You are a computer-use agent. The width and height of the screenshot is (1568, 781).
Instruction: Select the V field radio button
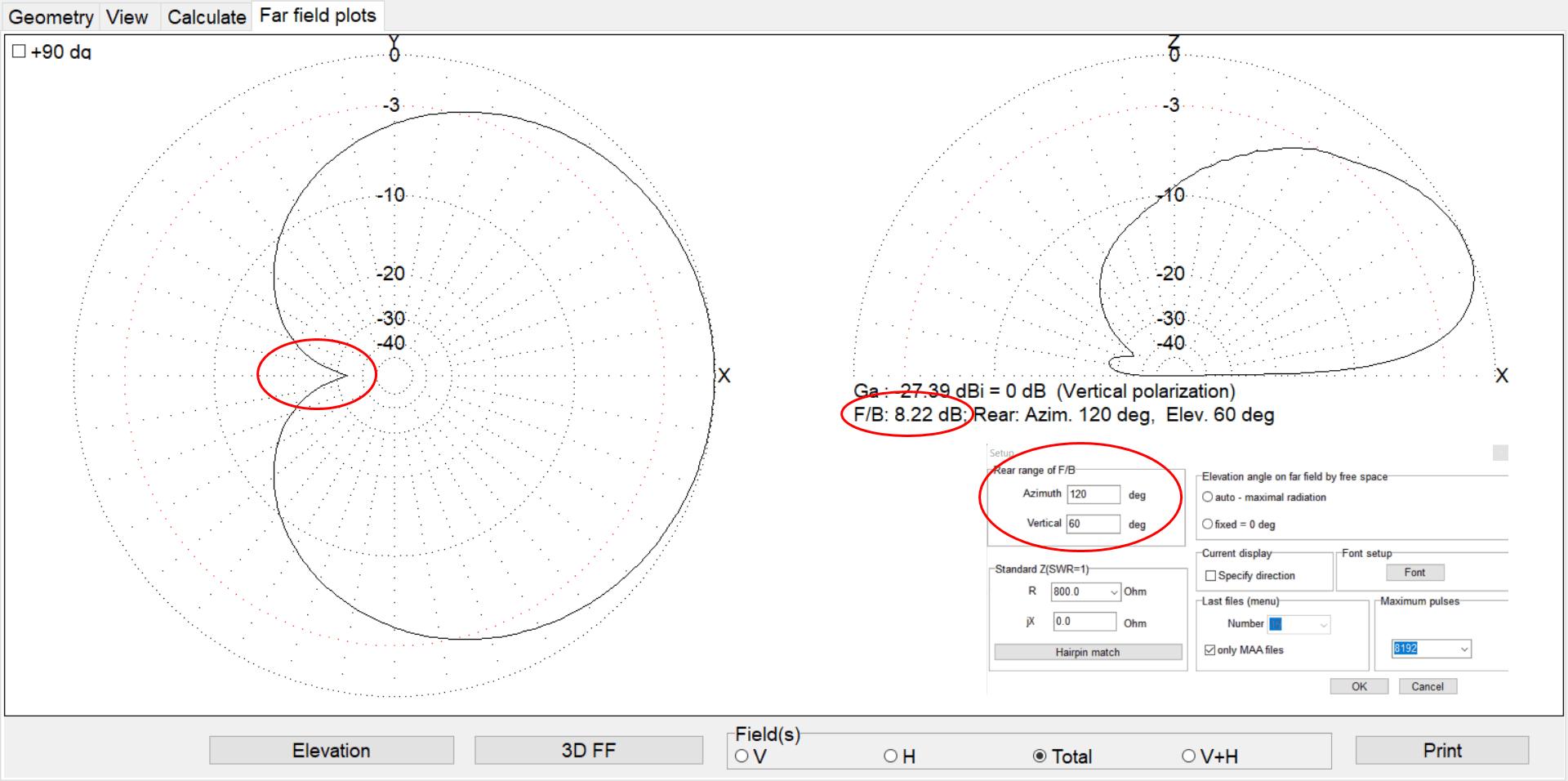click(742, 756)
